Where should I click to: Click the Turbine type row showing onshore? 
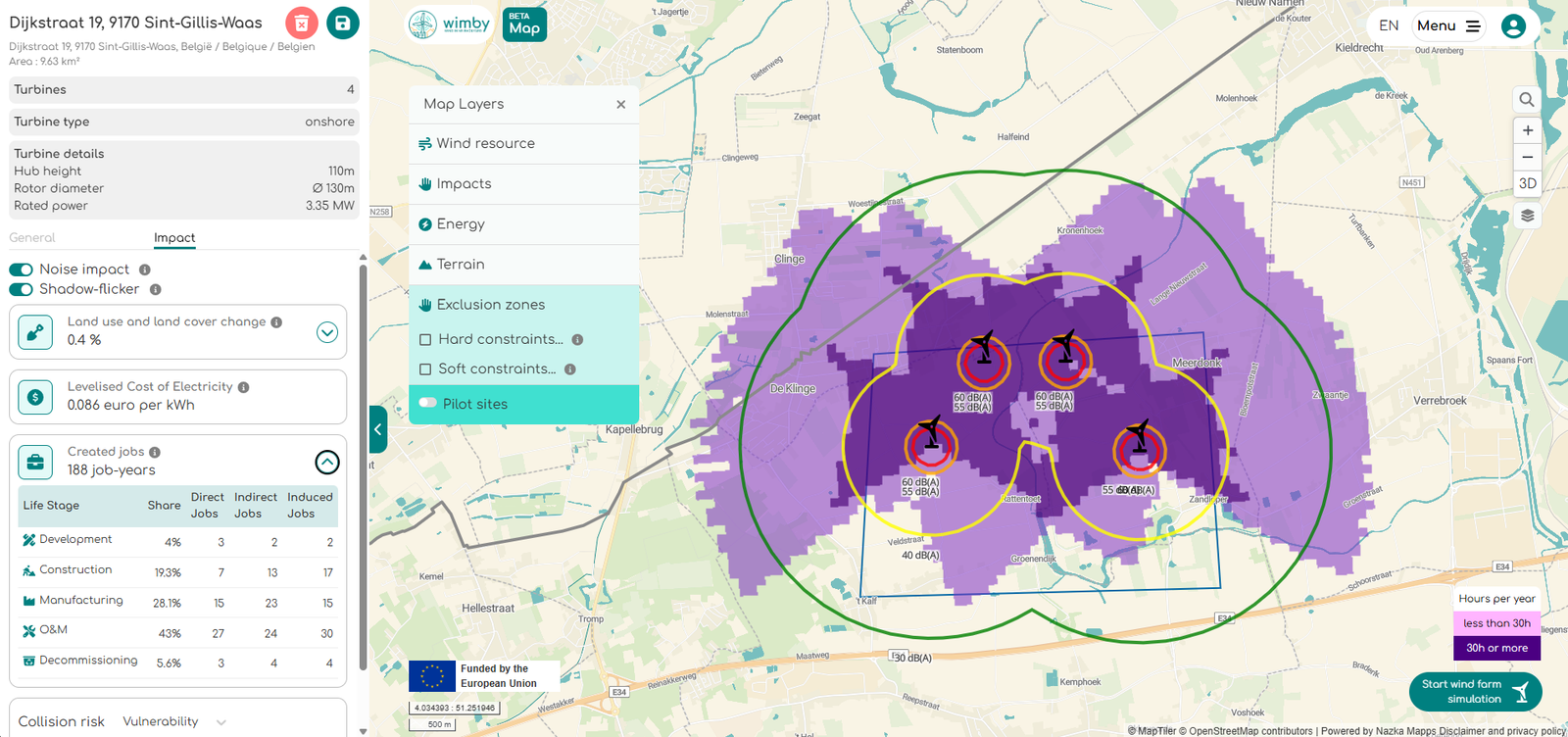(184, 122)
